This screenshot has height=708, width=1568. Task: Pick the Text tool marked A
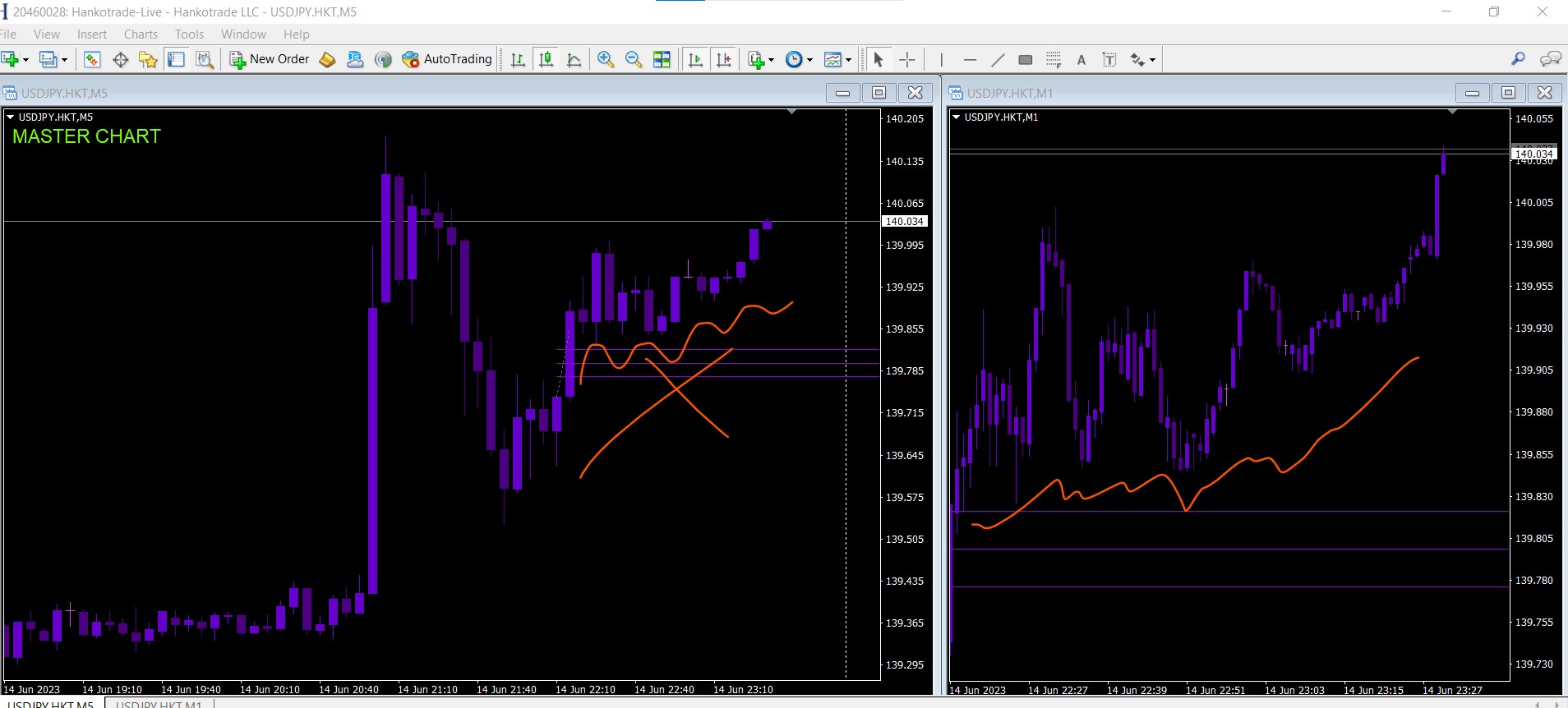click(x=1081, y=59)
